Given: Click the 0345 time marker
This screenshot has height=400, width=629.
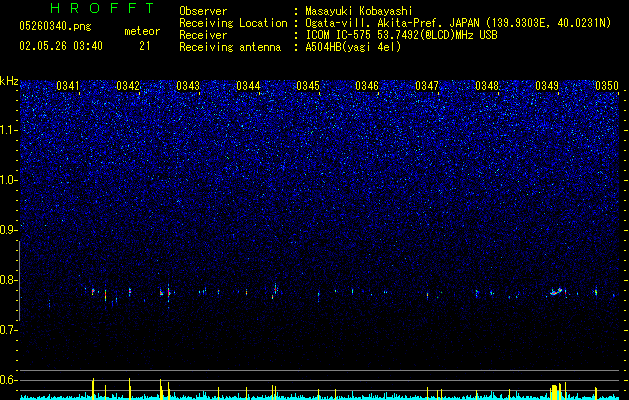Looking at the screenshot, I should (x=308, y=86).
